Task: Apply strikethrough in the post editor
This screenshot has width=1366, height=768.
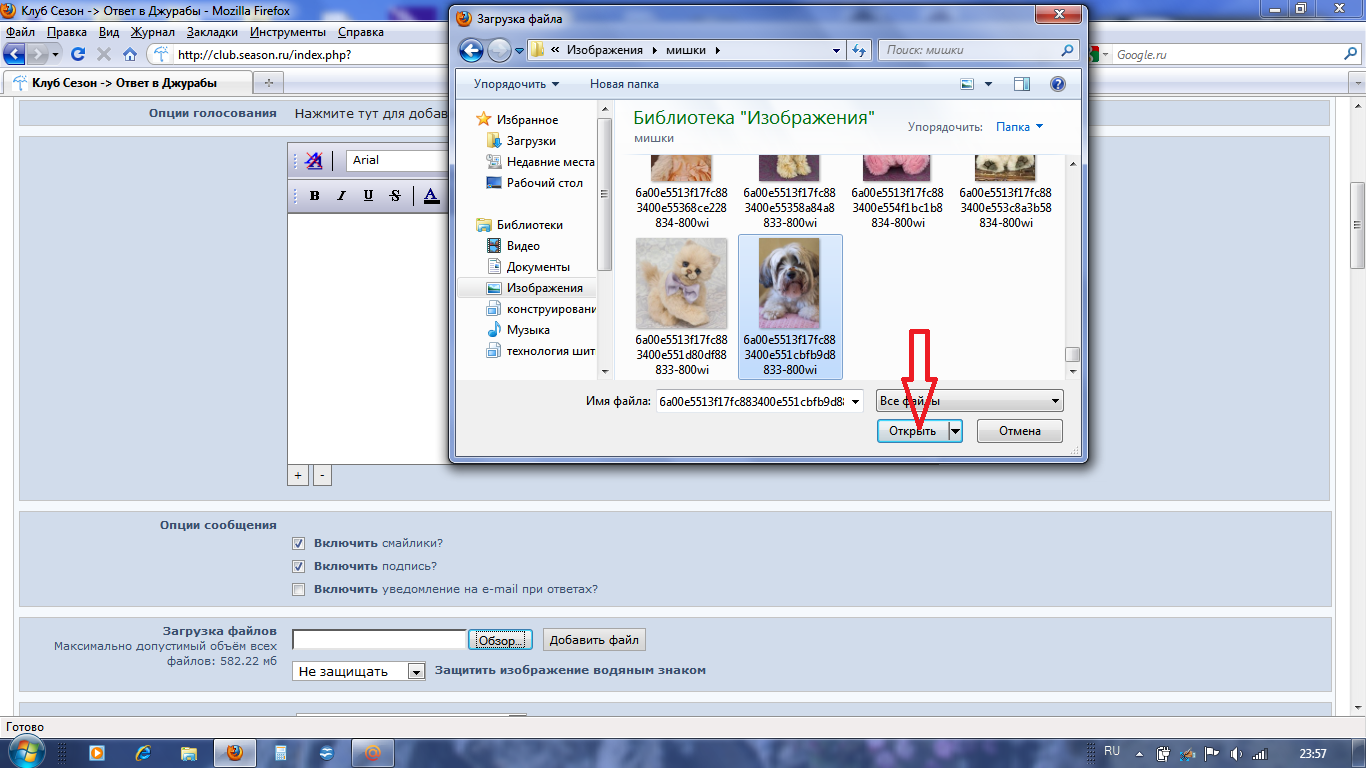Action: pyautogui.click(x=395, y=196)
